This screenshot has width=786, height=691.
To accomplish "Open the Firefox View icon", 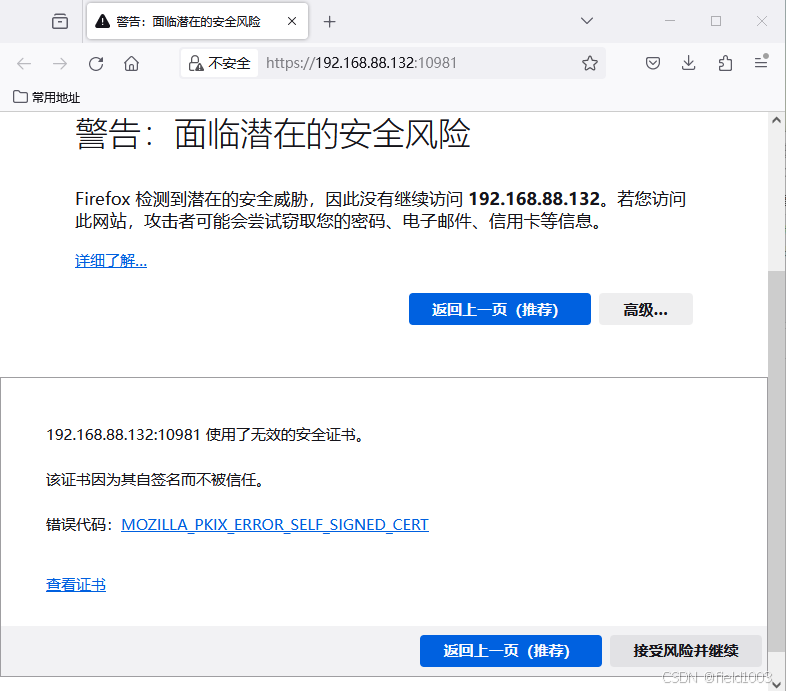I will pos(60,22).
